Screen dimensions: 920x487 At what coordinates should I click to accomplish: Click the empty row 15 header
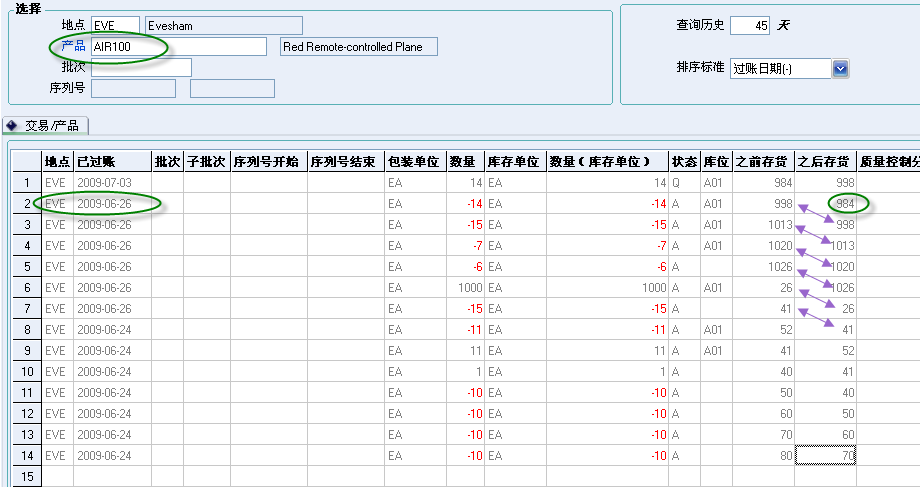[26, 477]
